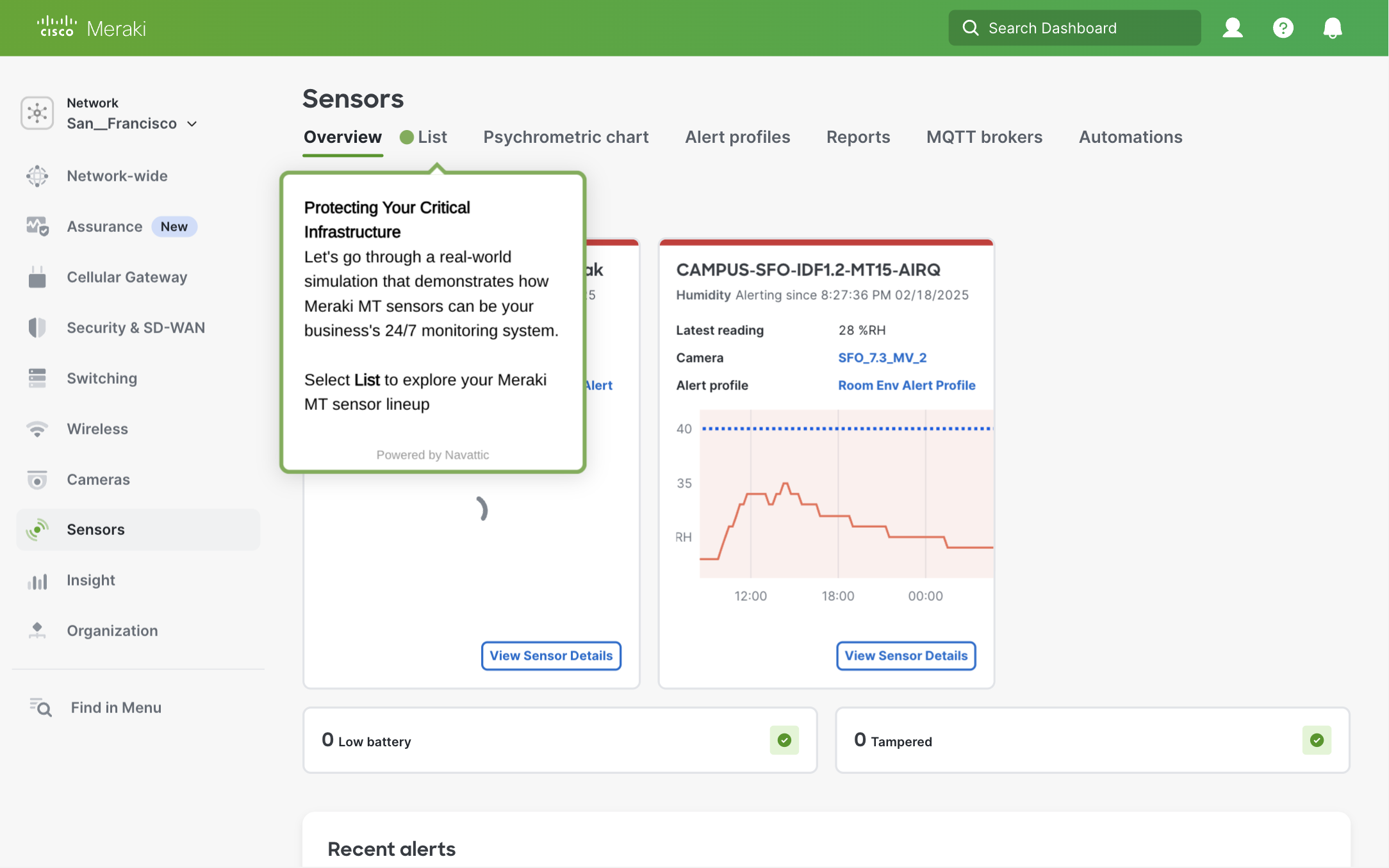Click the Cameras sidebar icon
Viewport: 1389px width, 868px height.
pyautogui.click(x=37, y=479)
